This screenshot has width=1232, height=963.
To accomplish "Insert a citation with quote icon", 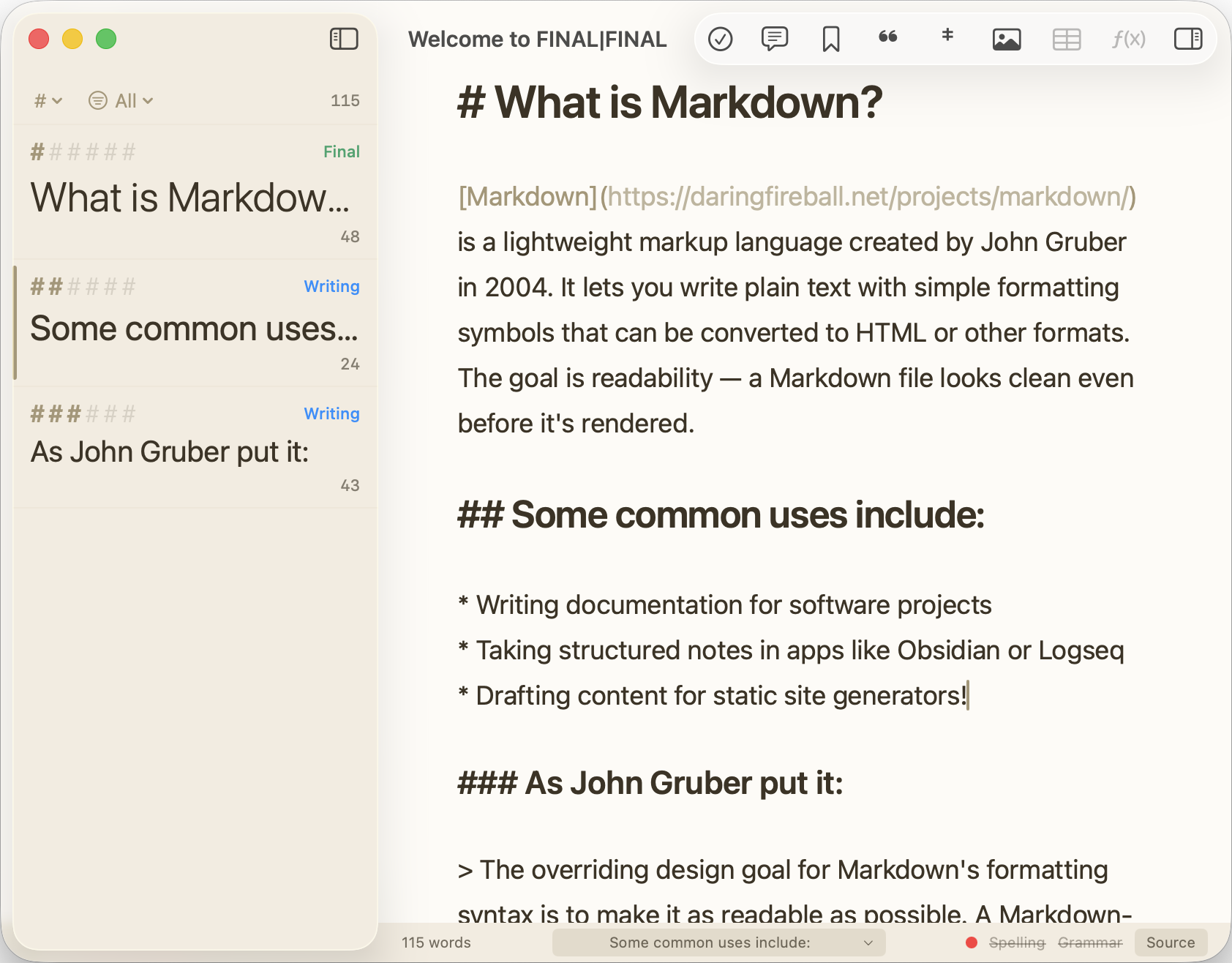I will pyautogui.click(x=888, y=37).
